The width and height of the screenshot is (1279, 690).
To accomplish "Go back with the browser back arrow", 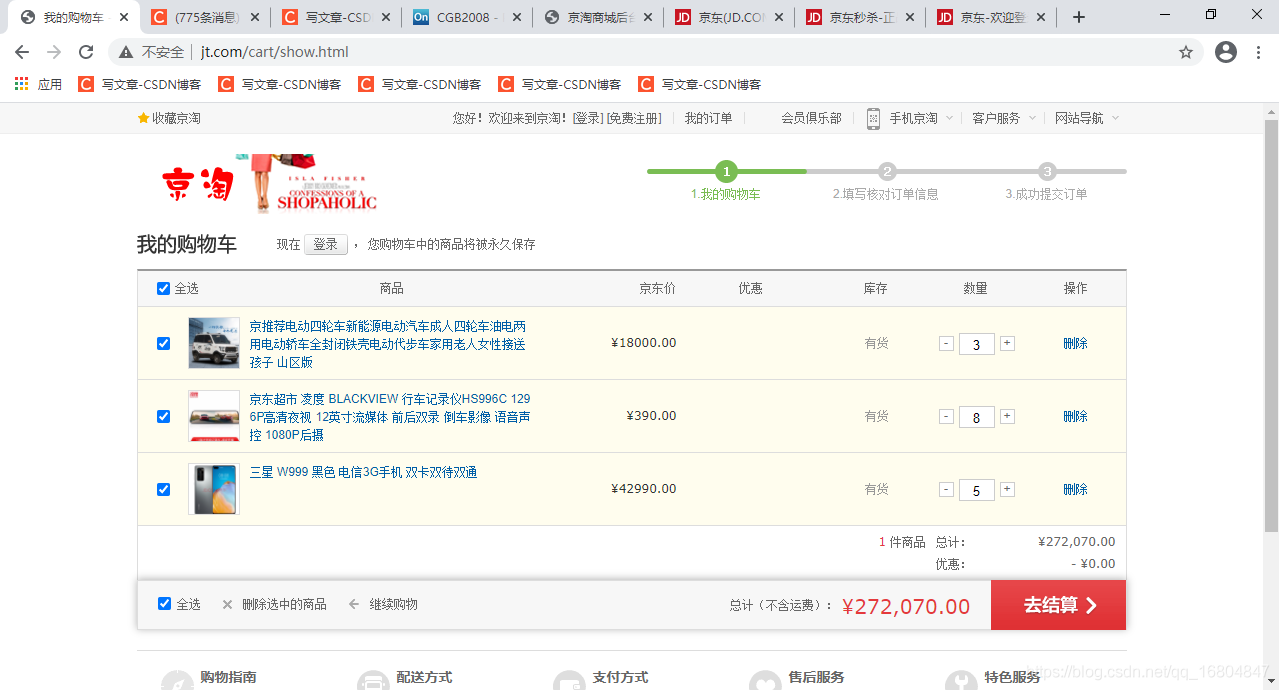I will [22, 52].
